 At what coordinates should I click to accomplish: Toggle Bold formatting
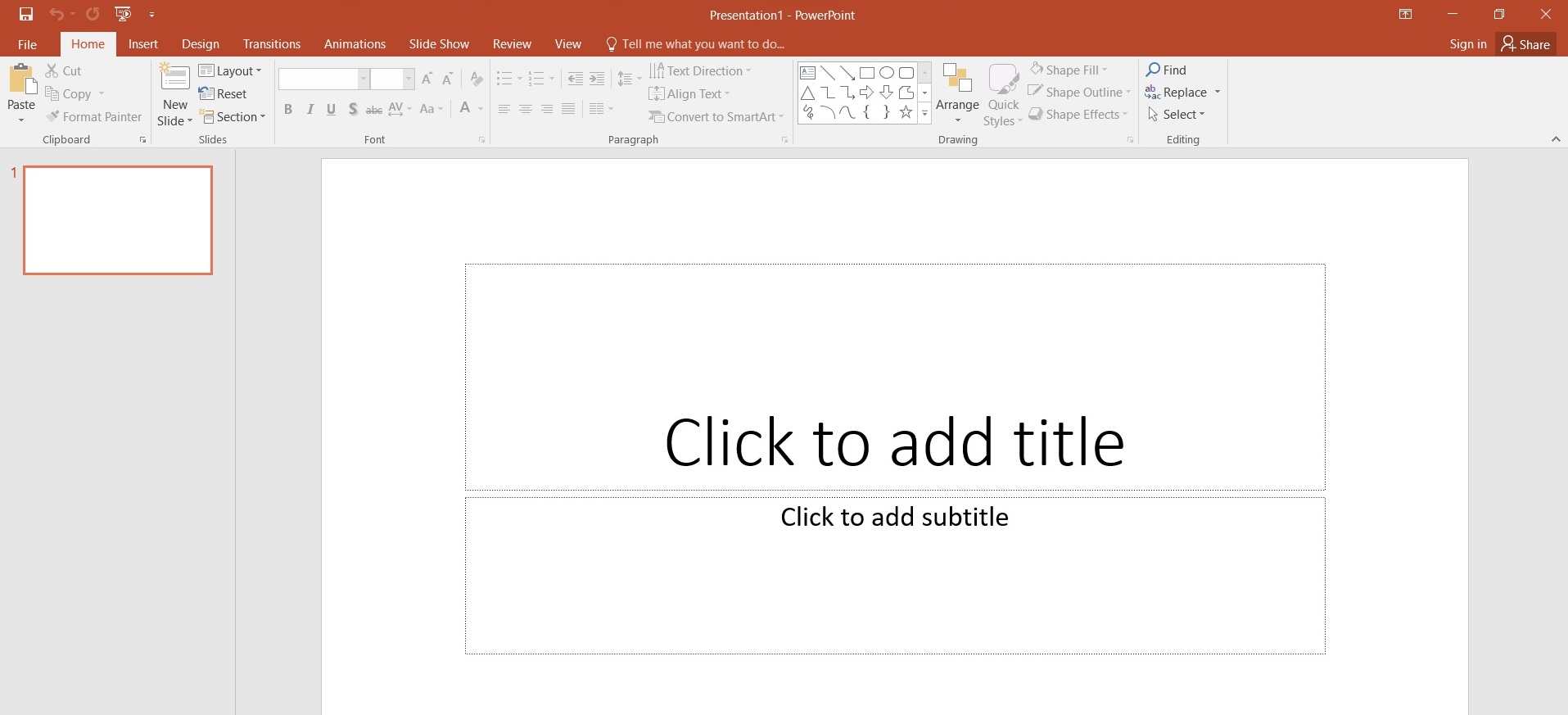pos(288,109)
